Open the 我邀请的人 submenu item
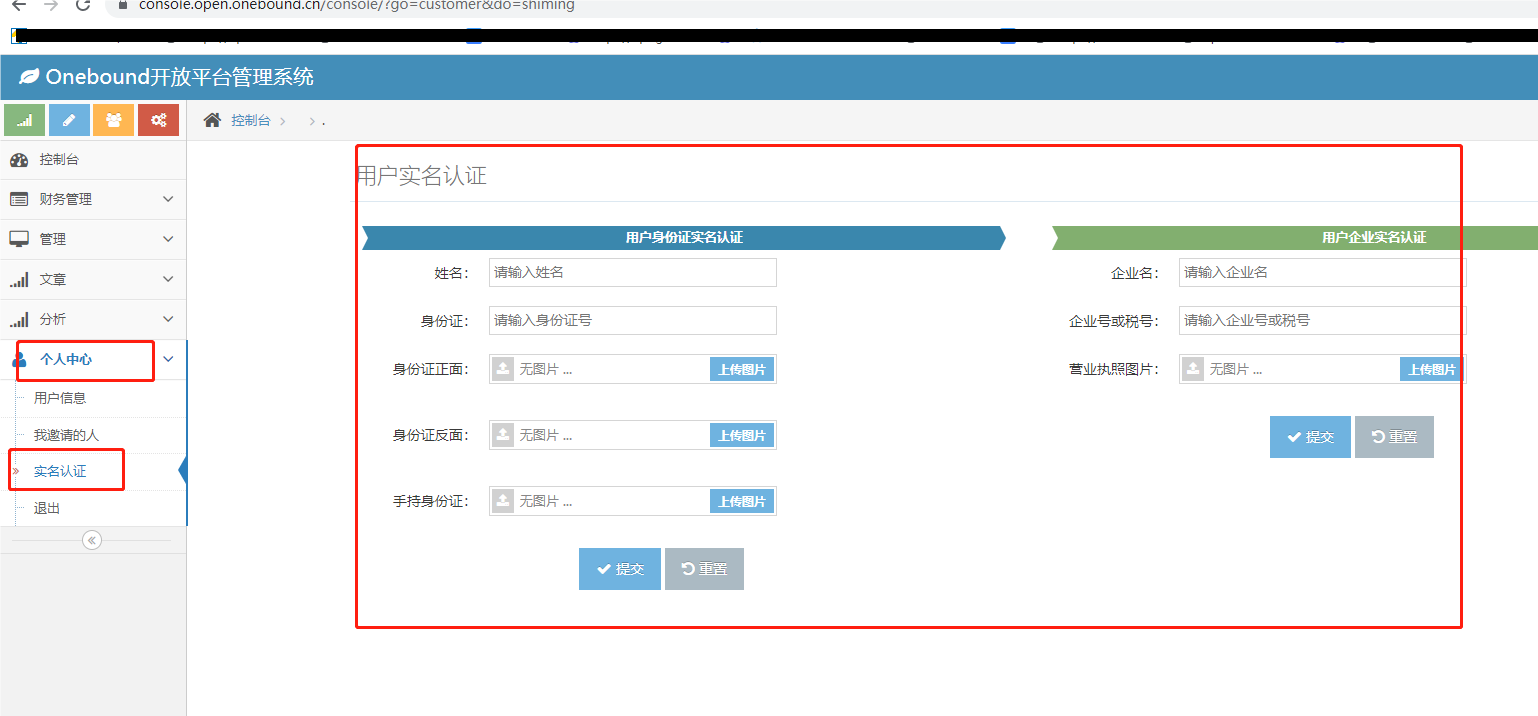1538x716 pixels. (x=66, y=436)
